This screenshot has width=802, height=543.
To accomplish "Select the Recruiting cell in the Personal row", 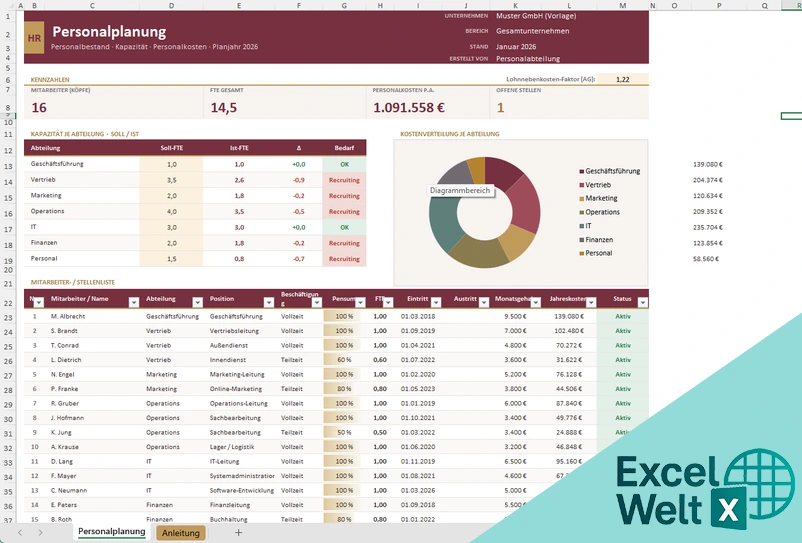I will tap(344, 259).
